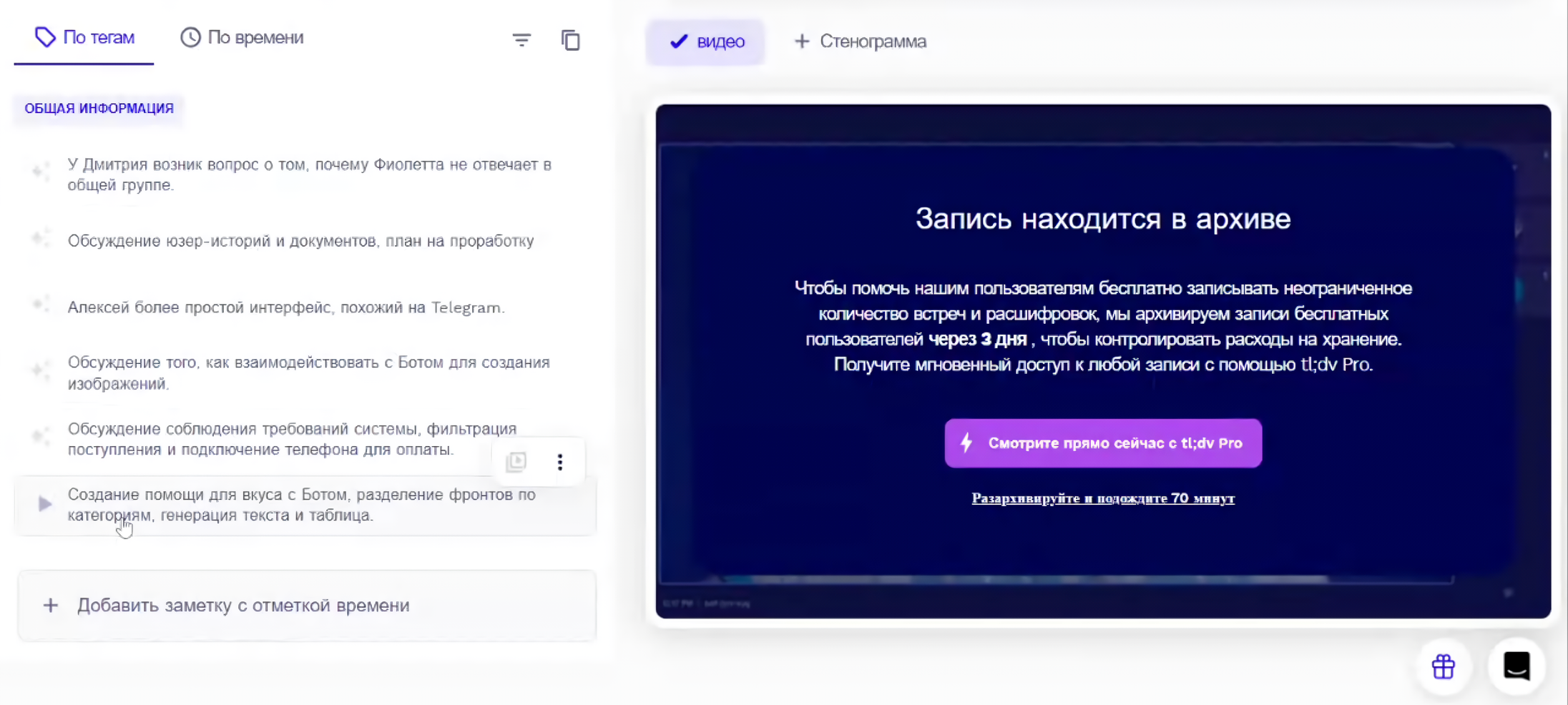Click the ОБЩАЯ ИНФОРМАЦИЯ tag label

[x=99, y=109]
